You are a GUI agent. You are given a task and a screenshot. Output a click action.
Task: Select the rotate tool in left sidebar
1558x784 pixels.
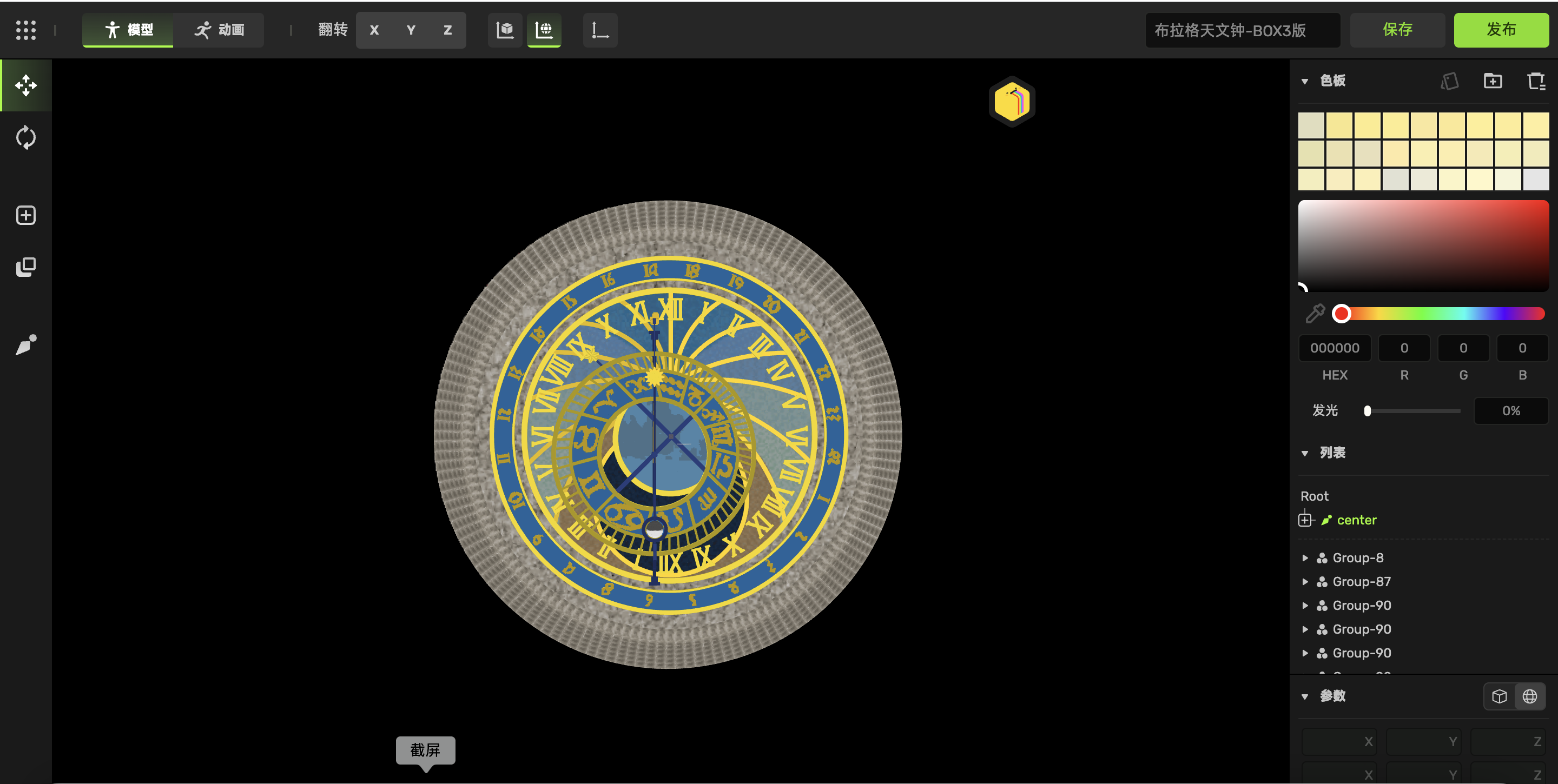(26, 138)
